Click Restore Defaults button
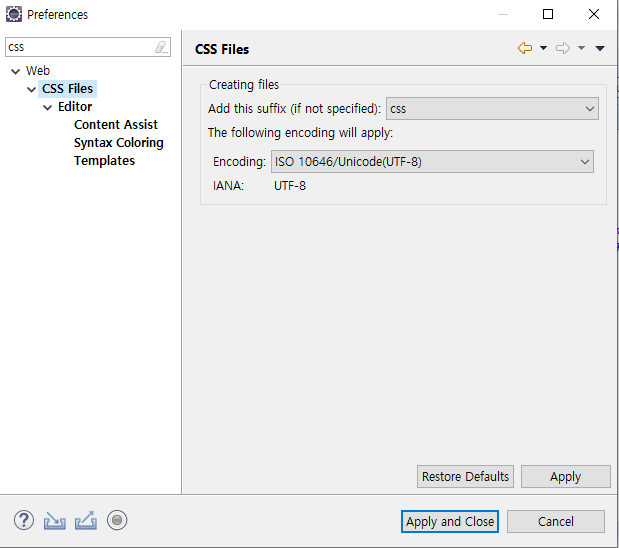Screen dimensions: 619x548 [465, 477]
